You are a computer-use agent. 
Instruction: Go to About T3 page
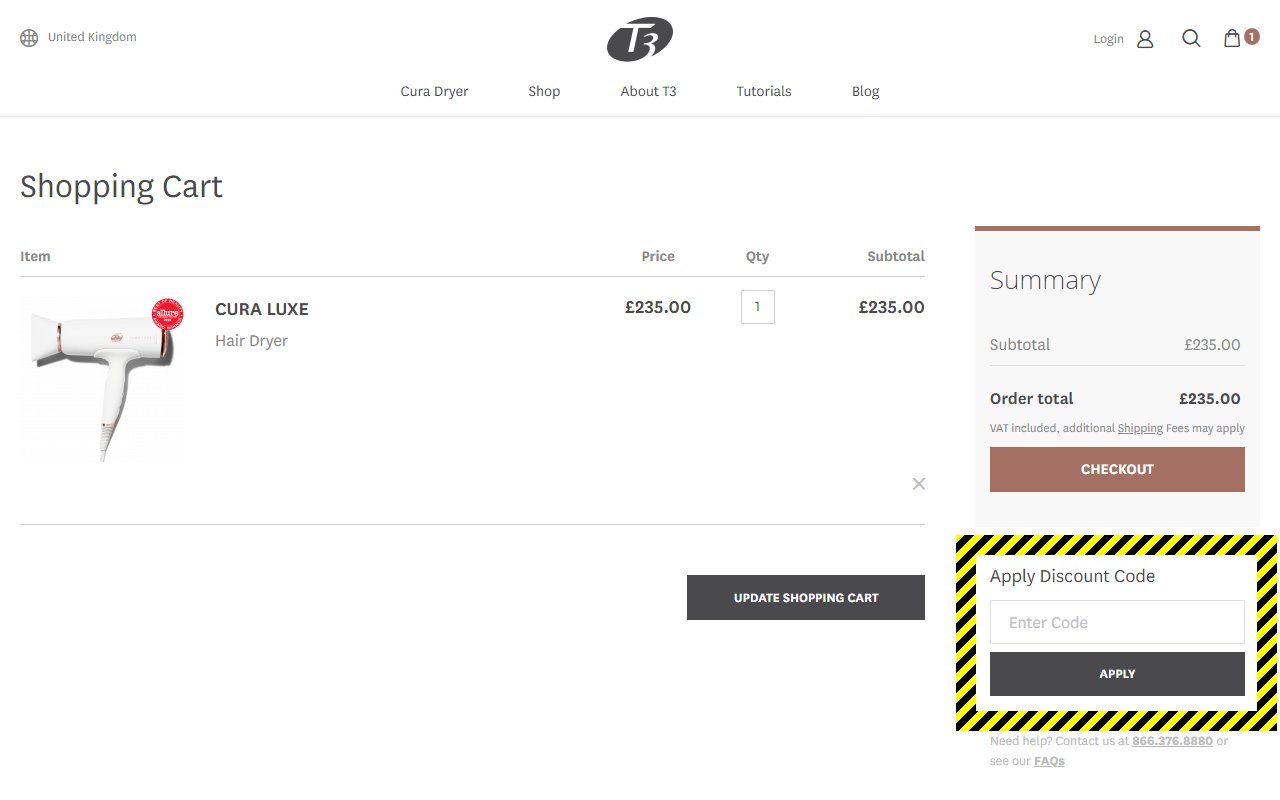coord(648,91)
